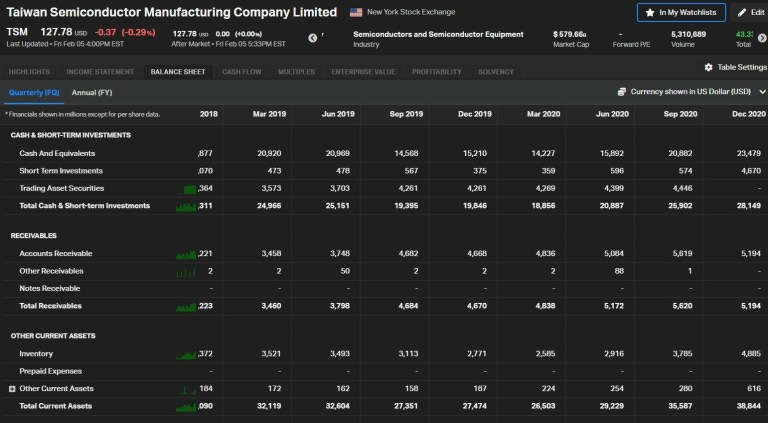
Task: Click the right arrow carousel icon
Action: tap(762, 38)
